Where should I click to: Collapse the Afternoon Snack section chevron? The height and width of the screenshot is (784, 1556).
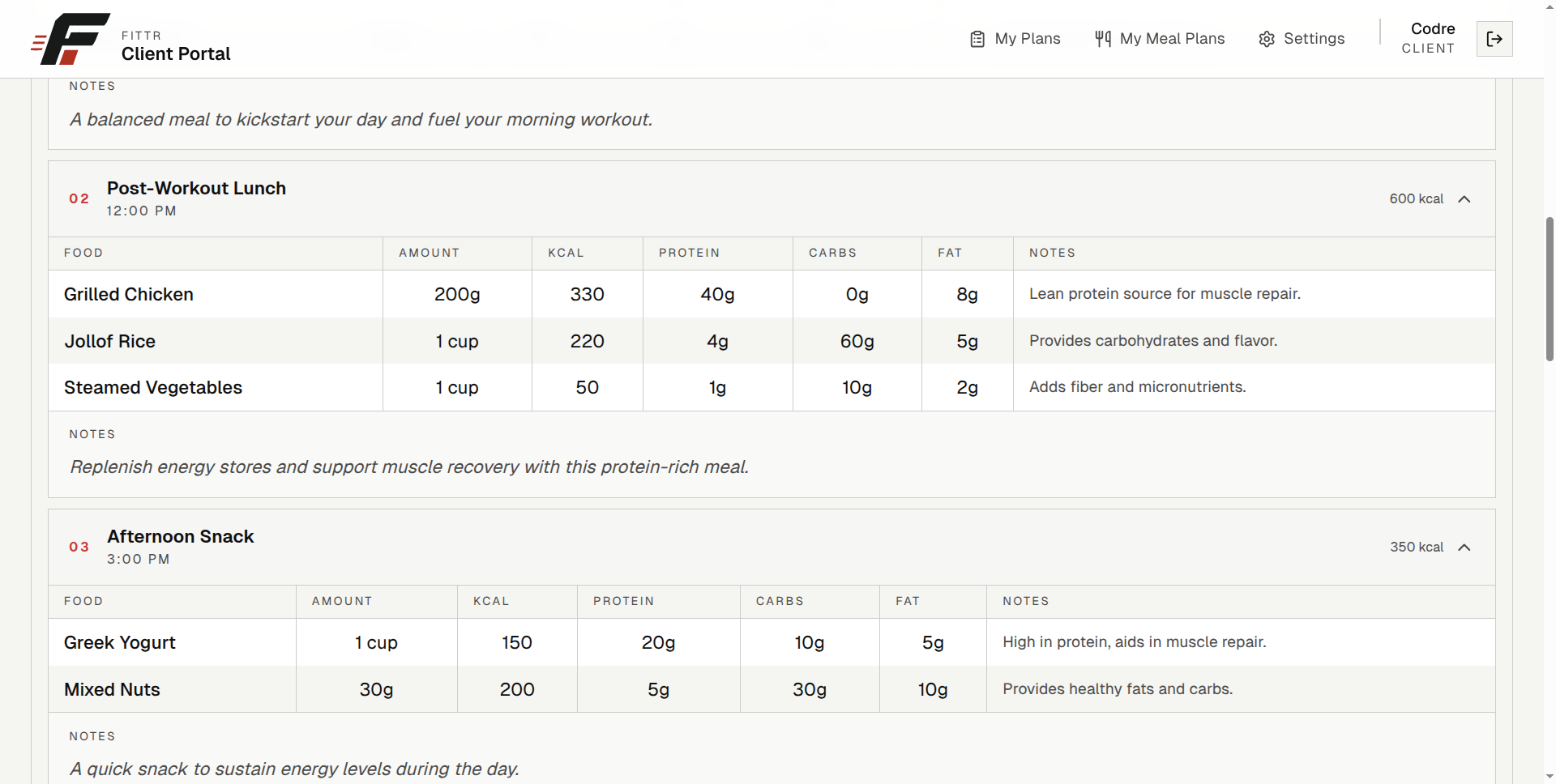[1464, 548]
